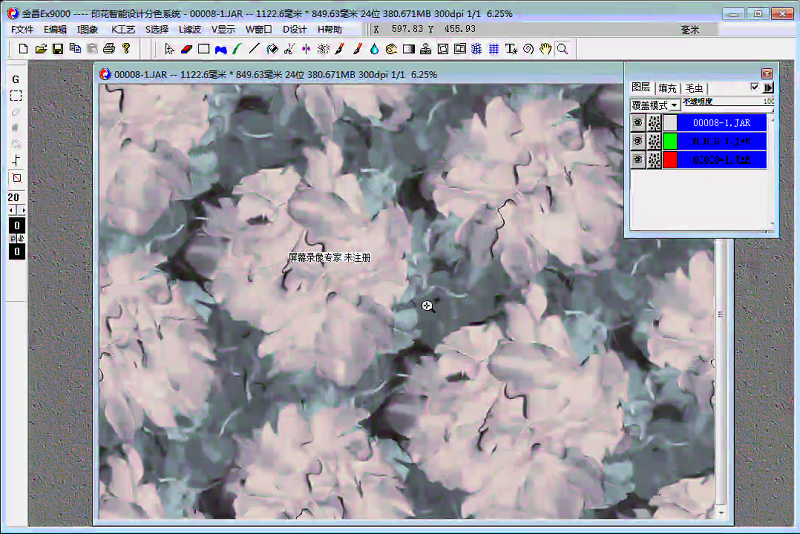Open the F文件 menu
Image resolution: width=800 pixels, height=534 pixels.
(x=22, y=30)
